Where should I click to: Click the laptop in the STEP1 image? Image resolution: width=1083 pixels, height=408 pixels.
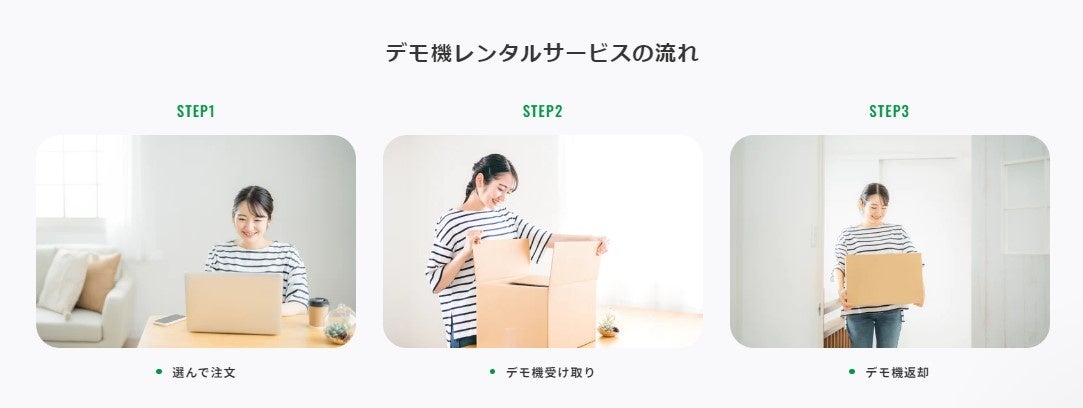tap(233, 304)
